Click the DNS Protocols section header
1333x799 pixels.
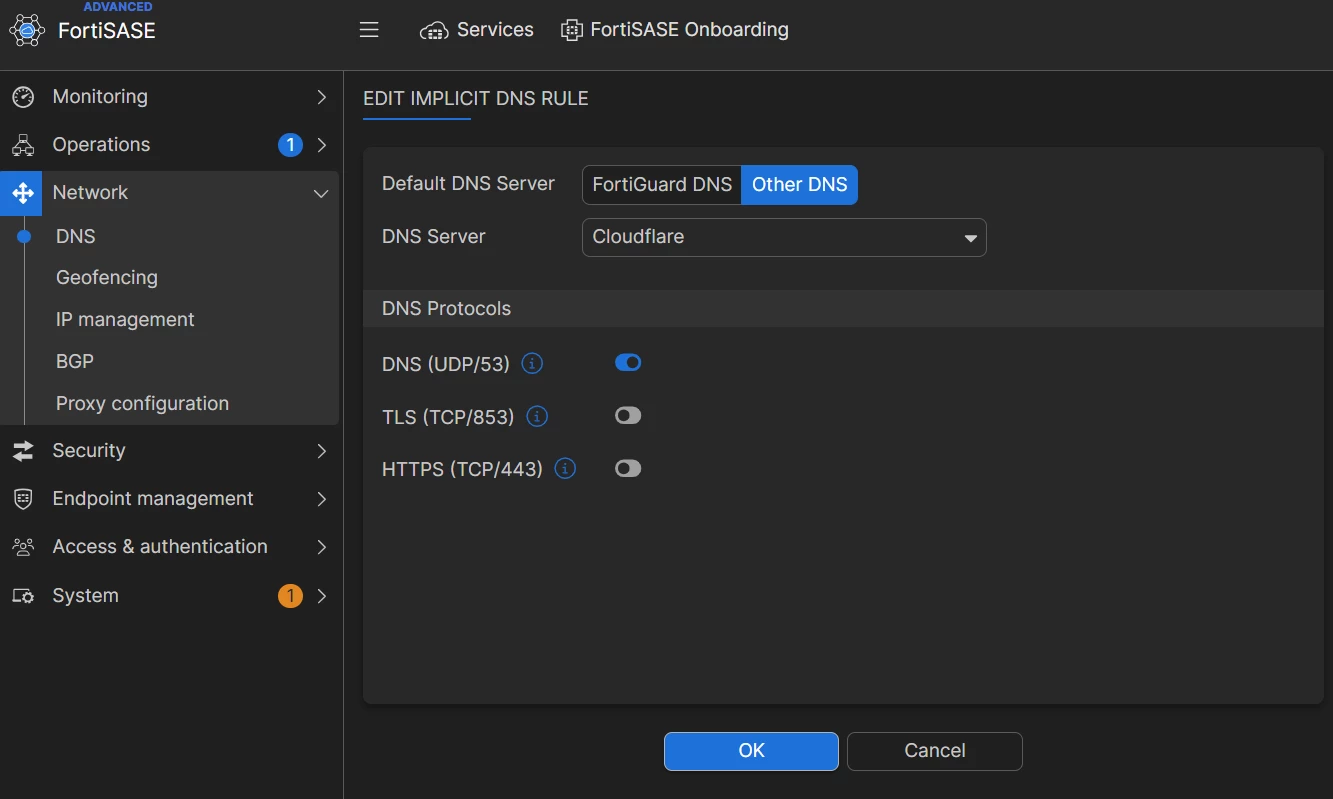(446, 309)
